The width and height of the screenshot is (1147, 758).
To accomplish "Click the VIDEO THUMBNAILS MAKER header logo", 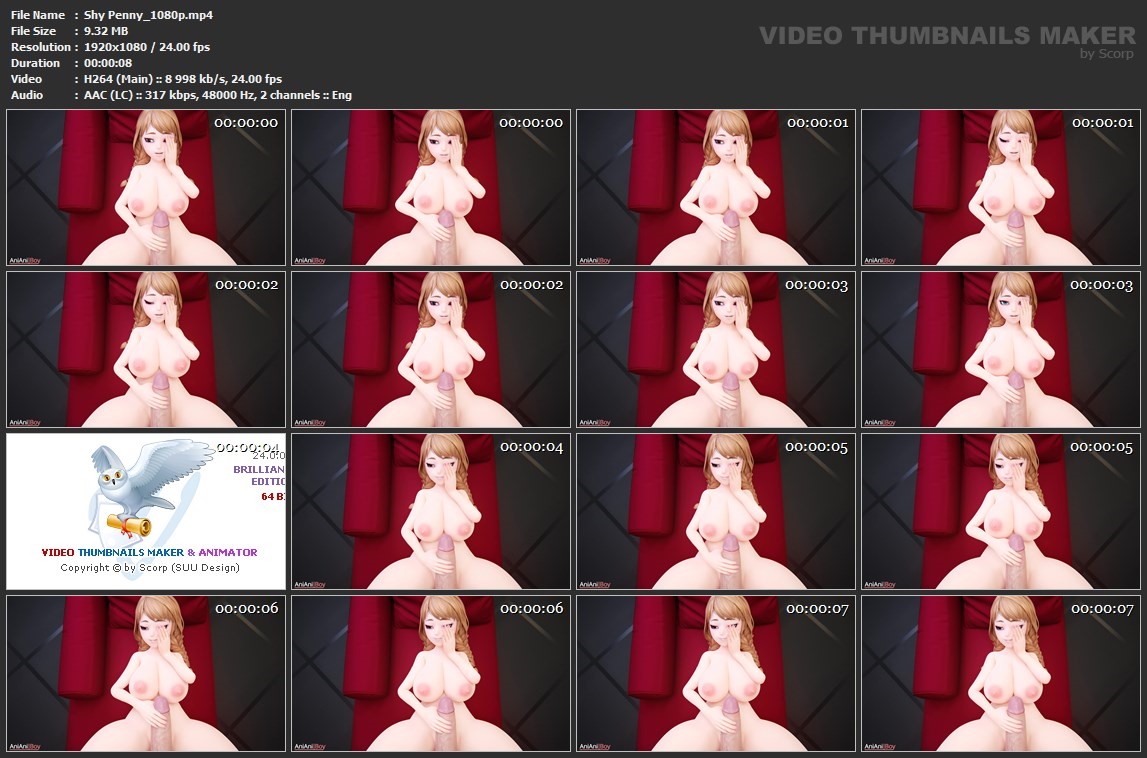I will coord(946,36).
